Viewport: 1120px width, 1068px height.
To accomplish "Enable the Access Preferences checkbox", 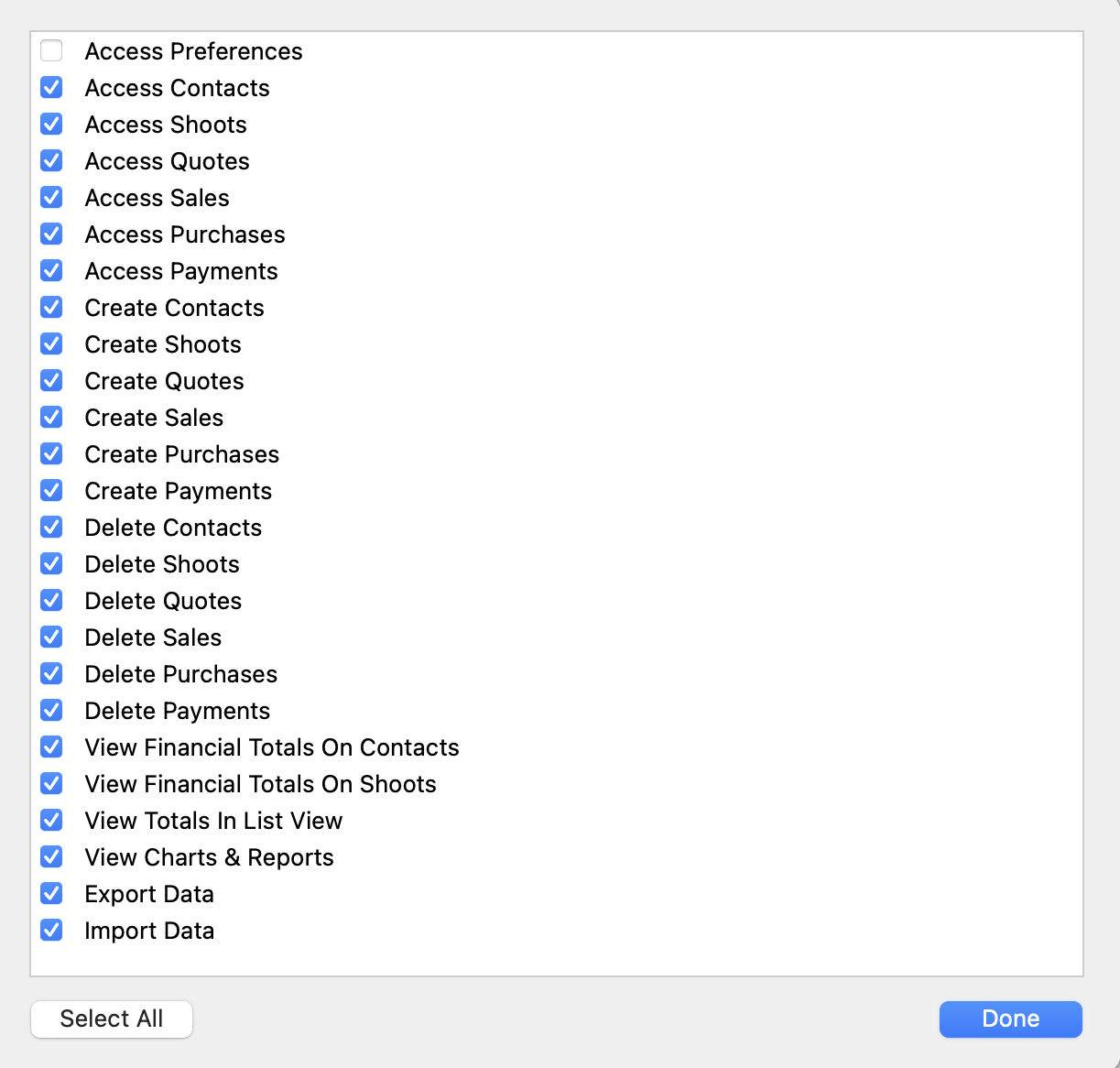I will point(52,51).
